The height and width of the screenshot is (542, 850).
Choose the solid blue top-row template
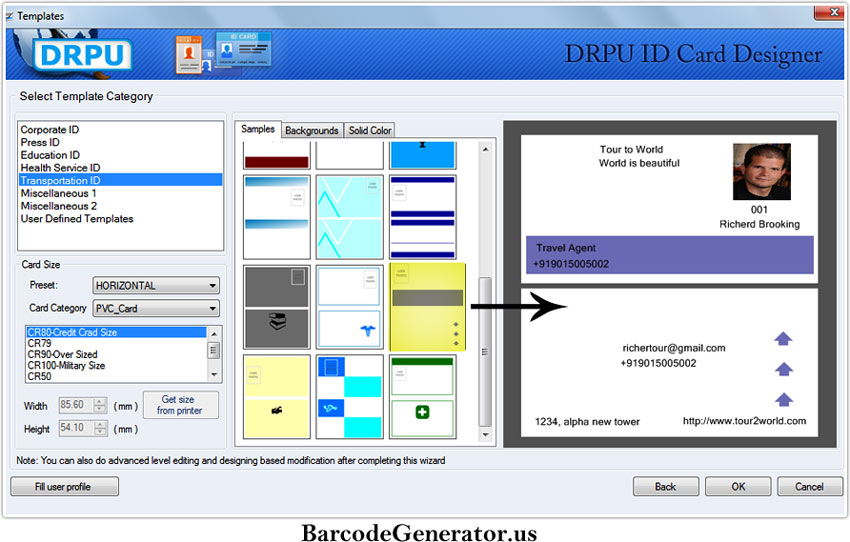(422, 155)
